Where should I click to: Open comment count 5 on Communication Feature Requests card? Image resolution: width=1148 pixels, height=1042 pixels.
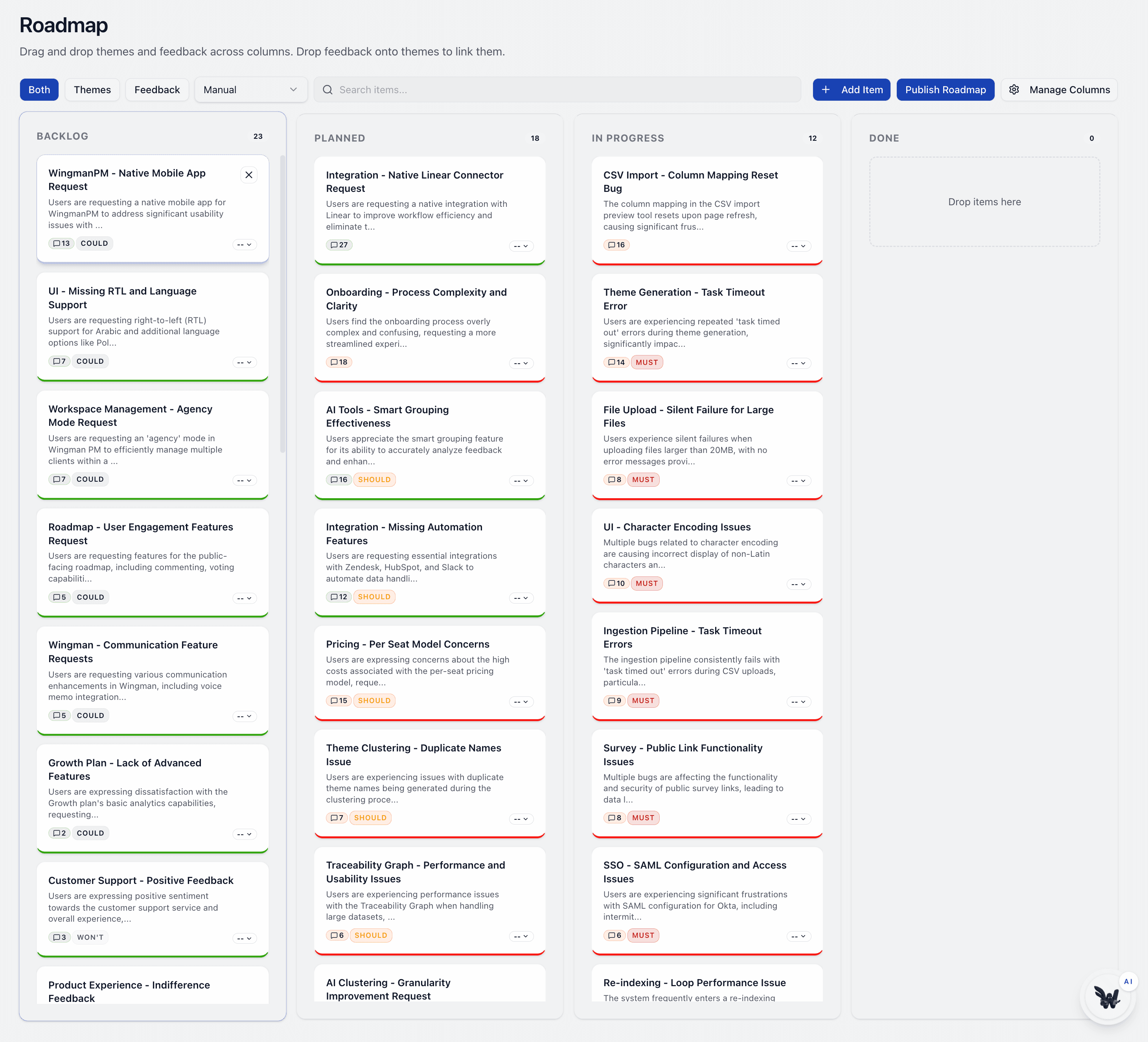click(60, 716)
